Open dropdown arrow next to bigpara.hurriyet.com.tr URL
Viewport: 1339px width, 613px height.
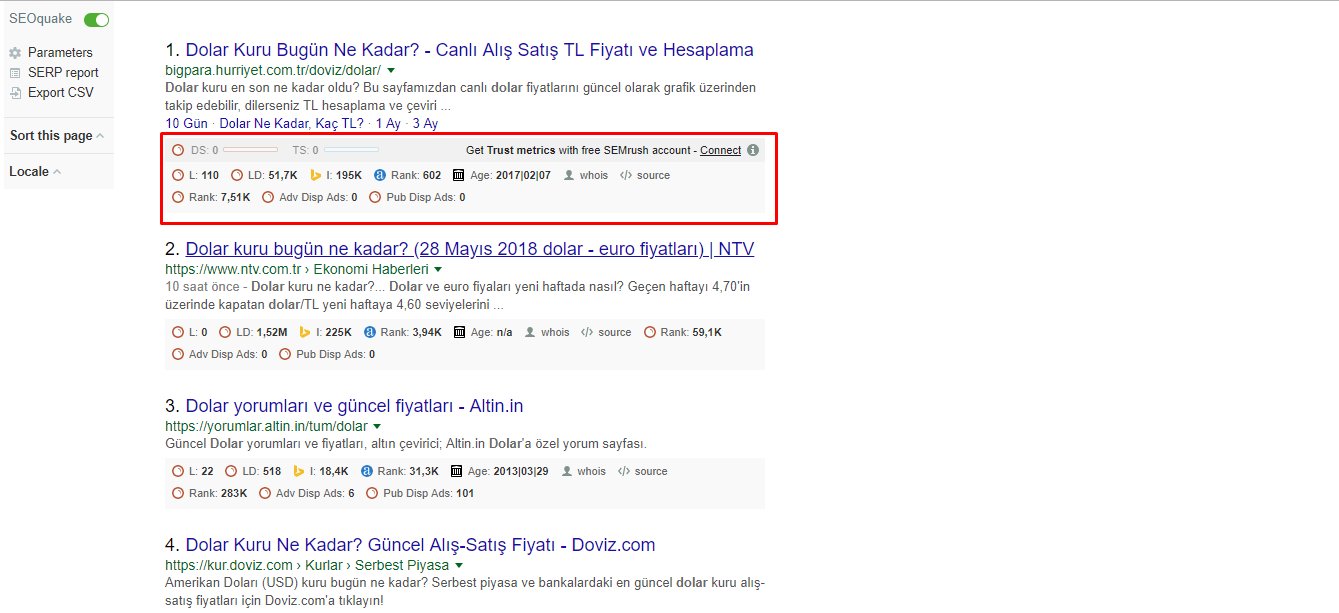coord(391,70)
